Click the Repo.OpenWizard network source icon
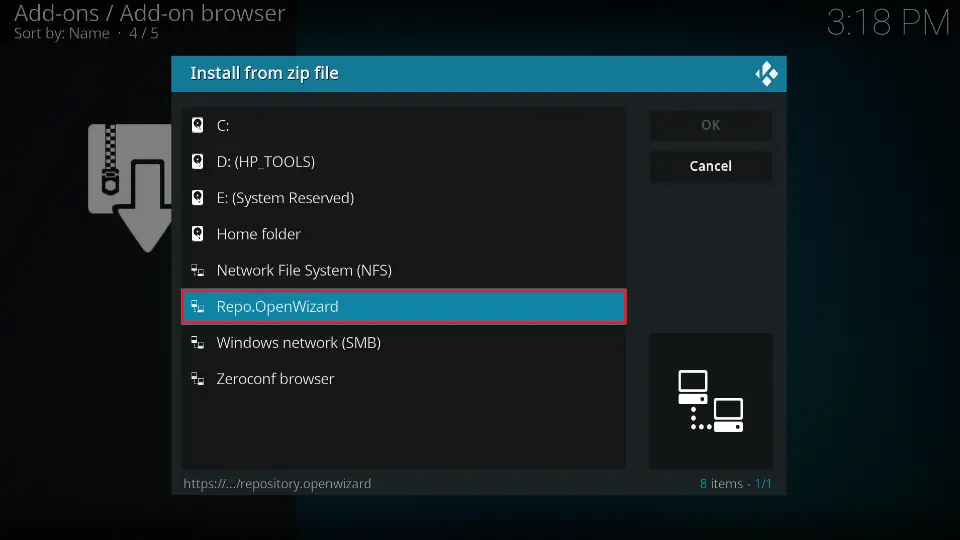 pyautogui.click(x=197, y=306)
